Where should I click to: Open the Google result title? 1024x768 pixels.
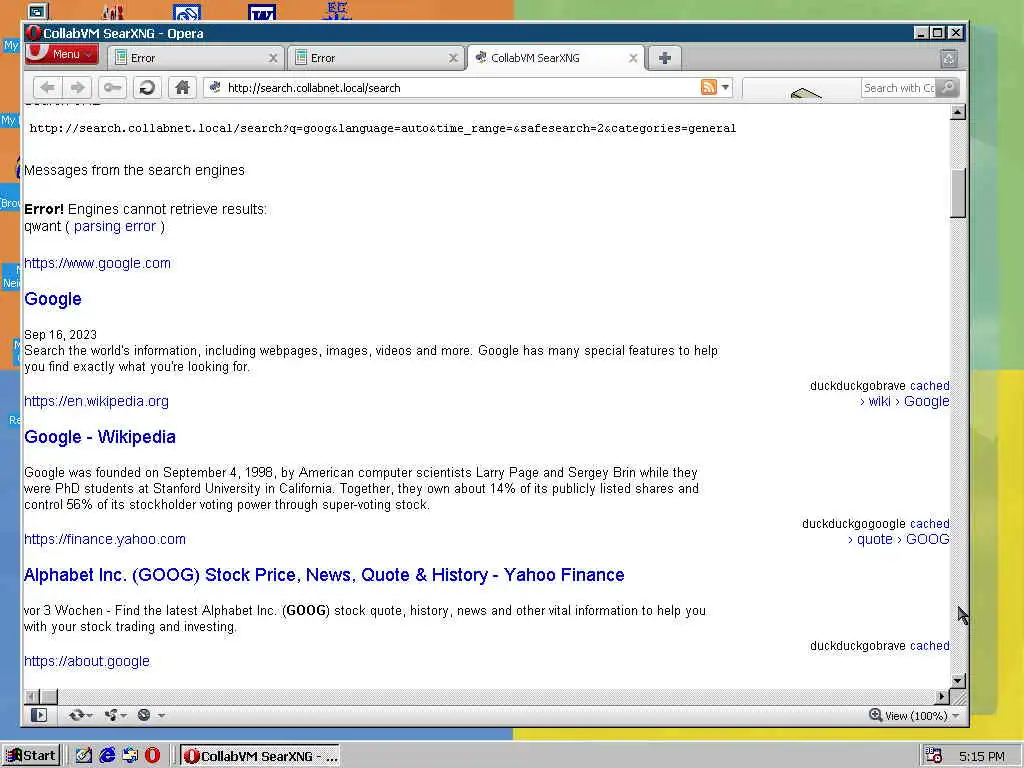click(x=53, y=299)
